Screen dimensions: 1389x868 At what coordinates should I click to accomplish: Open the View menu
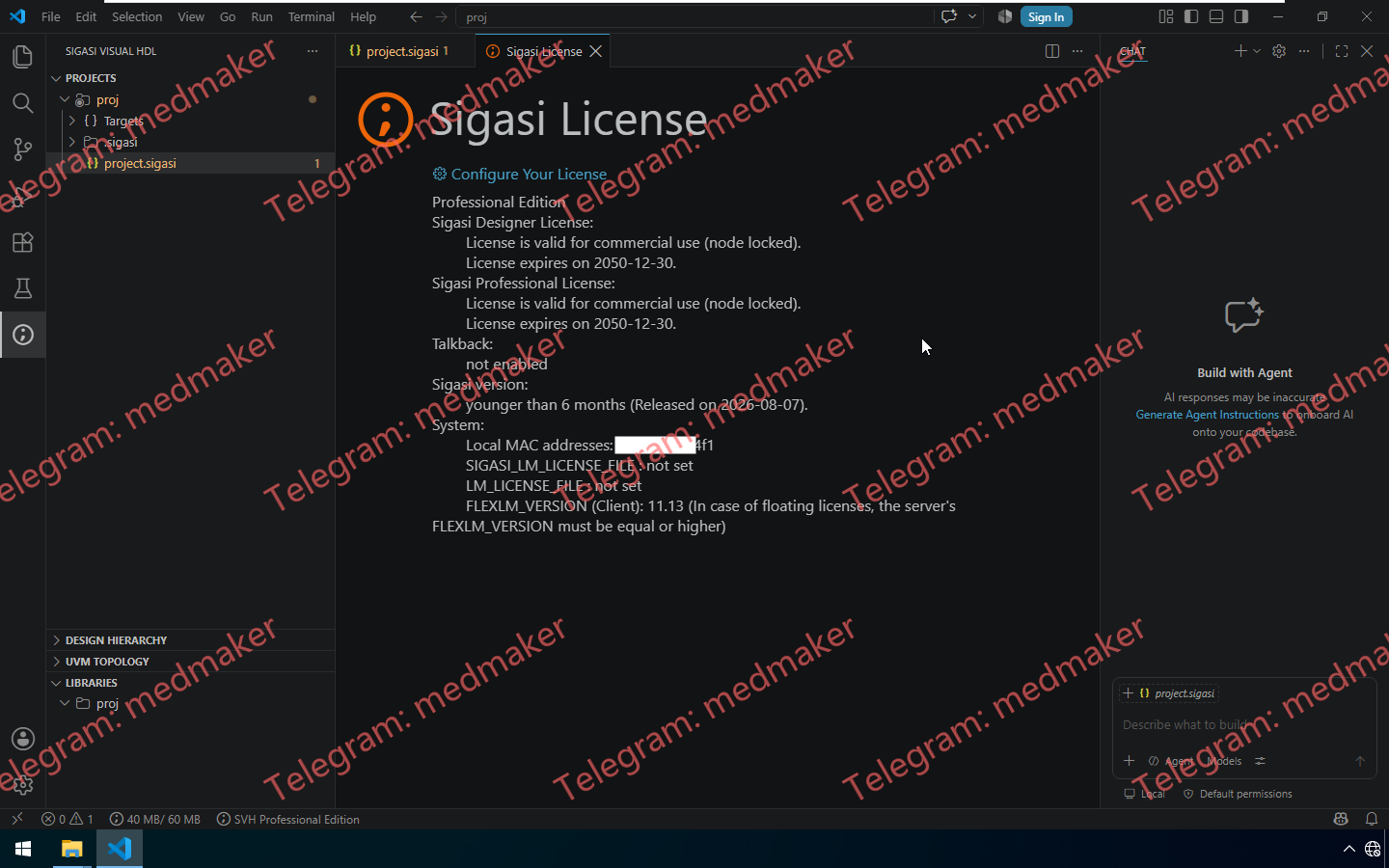click(191, 16)
